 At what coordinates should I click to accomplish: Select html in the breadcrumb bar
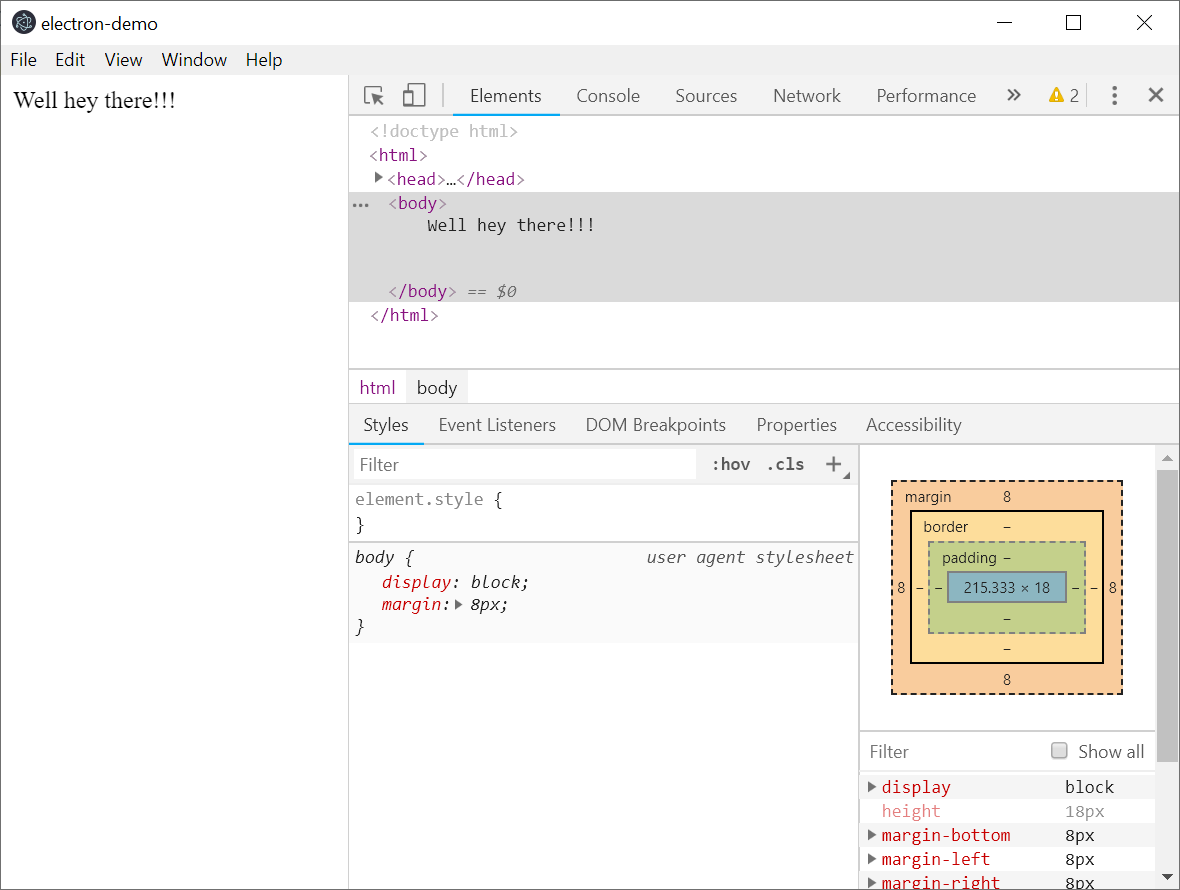click(x=377, y=387)
